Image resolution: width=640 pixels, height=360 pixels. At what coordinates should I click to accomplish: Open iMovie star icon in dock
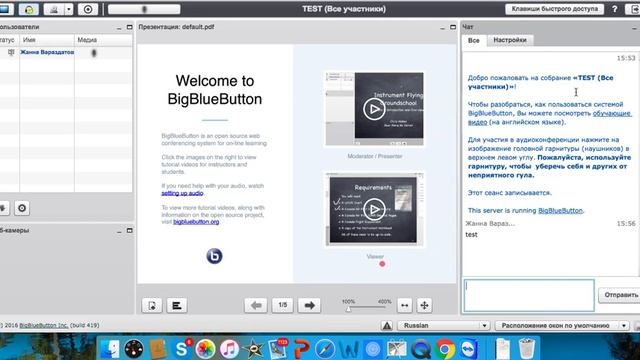(x=253, y=349)
